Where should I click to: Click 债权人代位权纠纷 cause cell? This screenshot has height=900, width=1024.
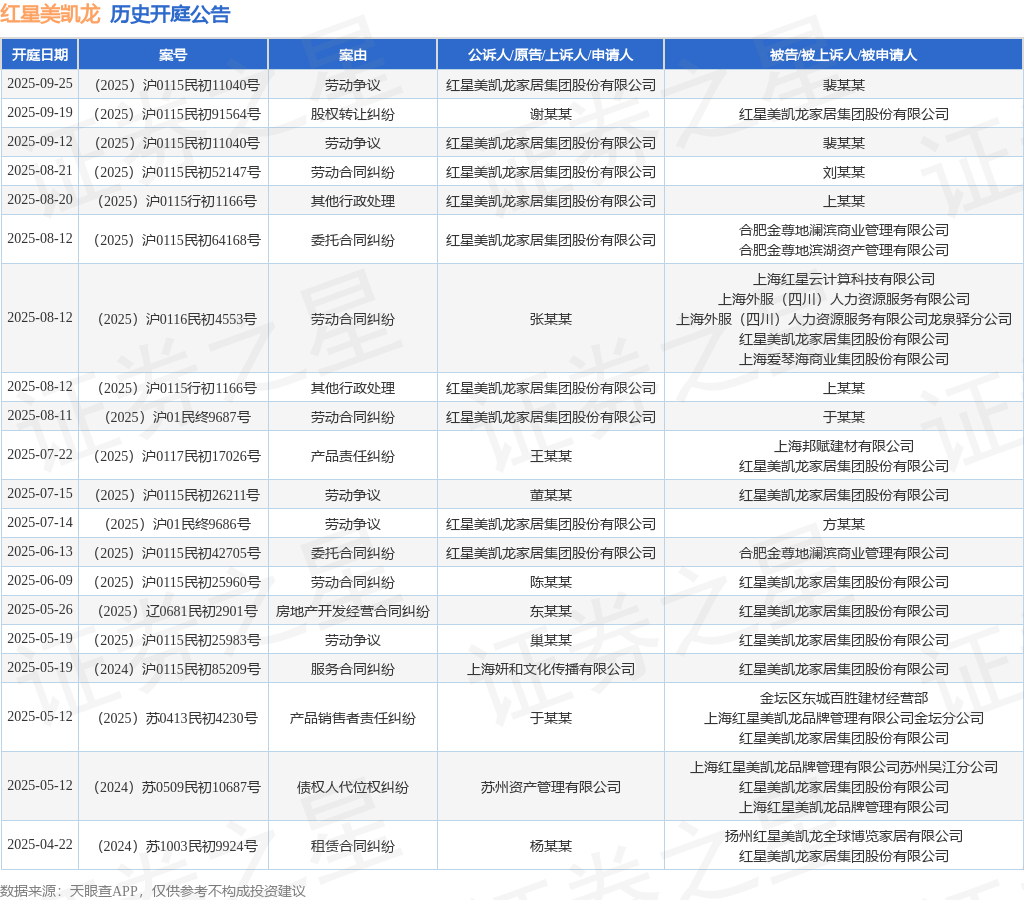353,788
